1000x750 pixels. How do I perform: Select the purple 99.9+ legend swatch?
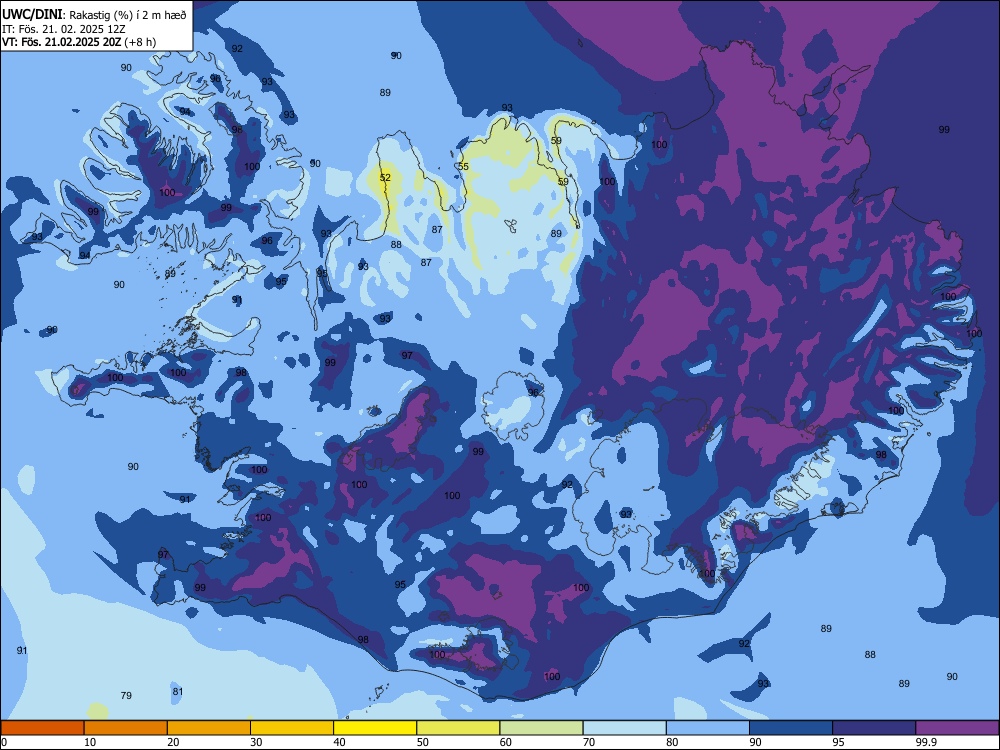957,728
